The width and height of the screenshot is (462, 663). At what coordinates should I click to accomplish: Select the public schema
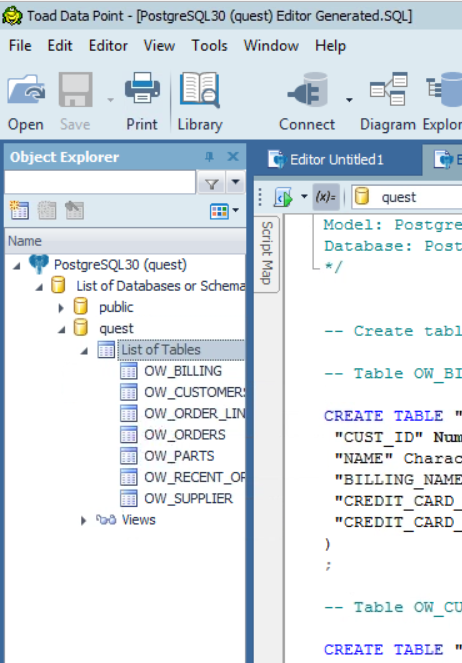click(x=116, y=307)
